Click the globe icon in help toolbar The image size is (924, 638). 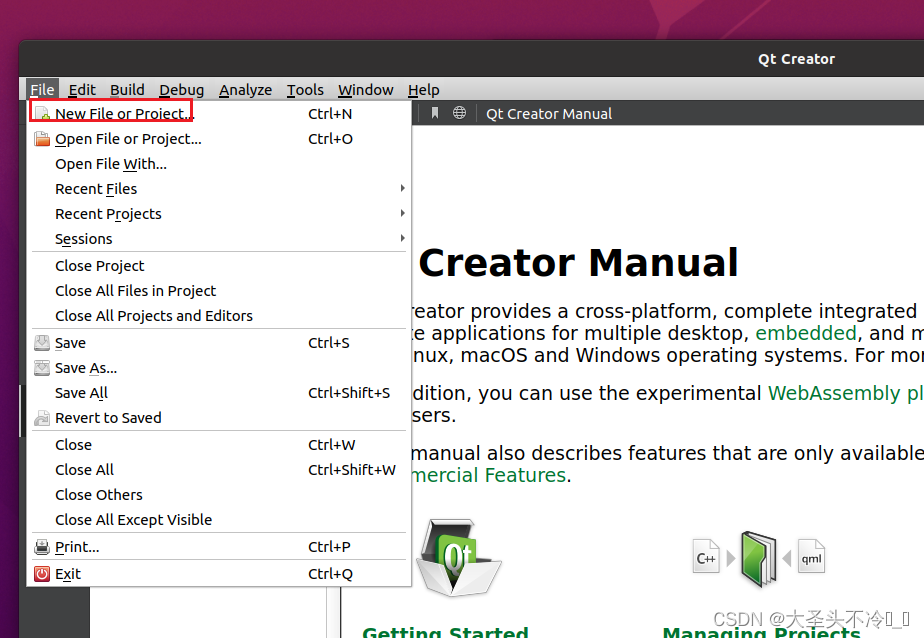pyautogui.click(x=459, y=113)
